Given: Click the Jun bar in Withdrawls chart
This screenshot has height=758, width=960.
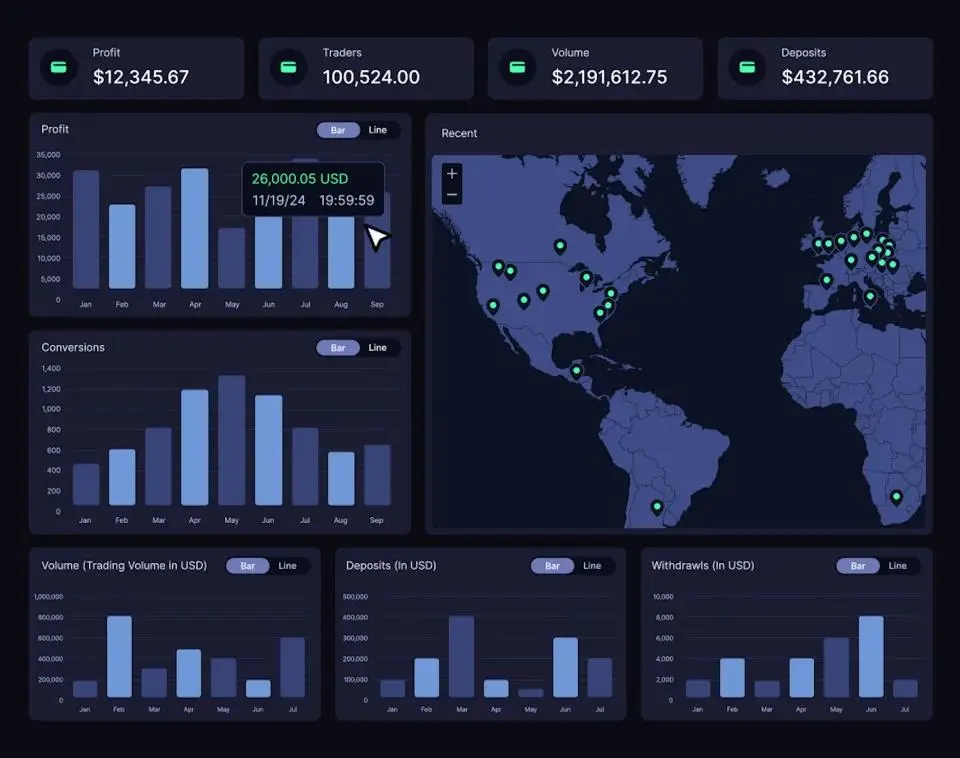Looking at the screenshot, I should coord(871,656).
